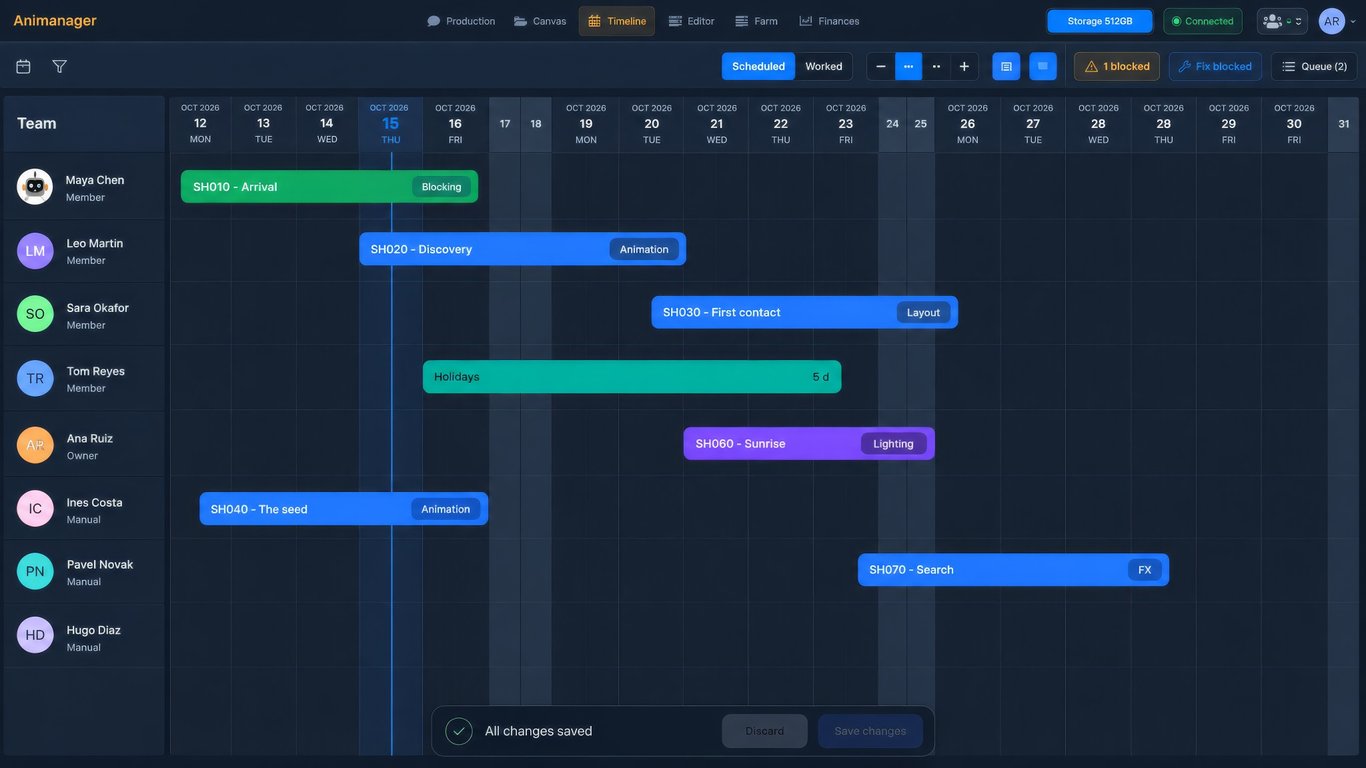This screenshot has width=1366, height=768.
Task: Click the Discard button
Action: (x=765, y=731)
